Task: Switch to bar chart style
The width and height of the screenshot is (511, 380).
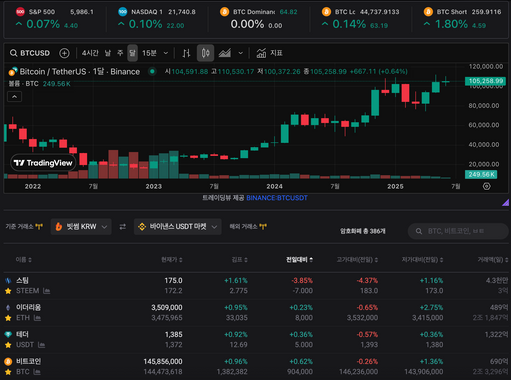Action: (187, 53)
